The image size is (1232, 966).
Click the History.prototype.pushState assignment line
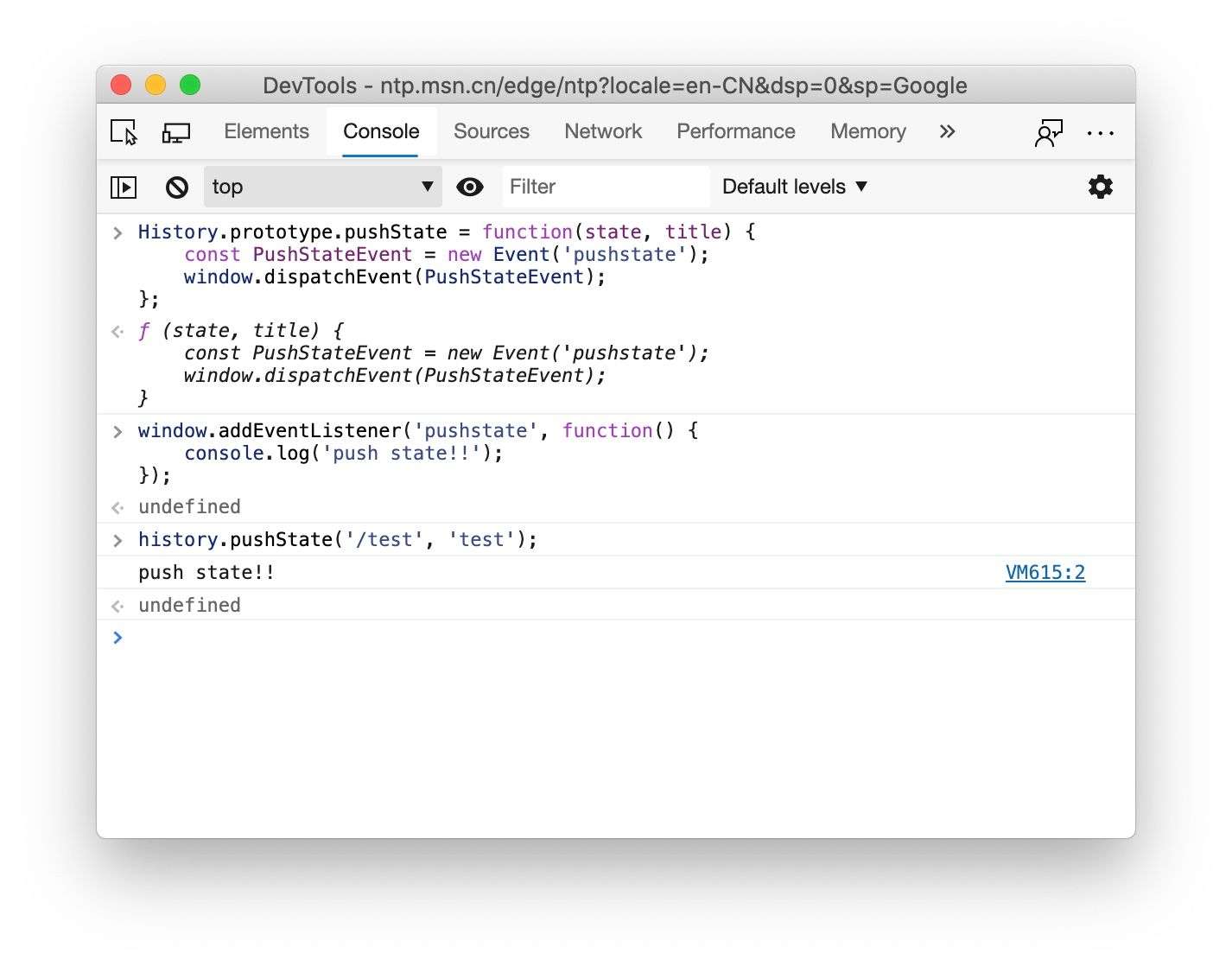(447, 232)
